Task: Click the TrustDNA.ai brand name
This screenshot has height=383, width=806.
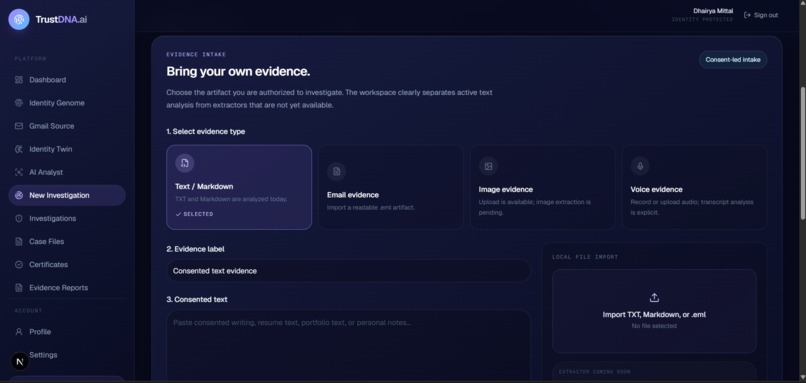Action: coord(61,20)
